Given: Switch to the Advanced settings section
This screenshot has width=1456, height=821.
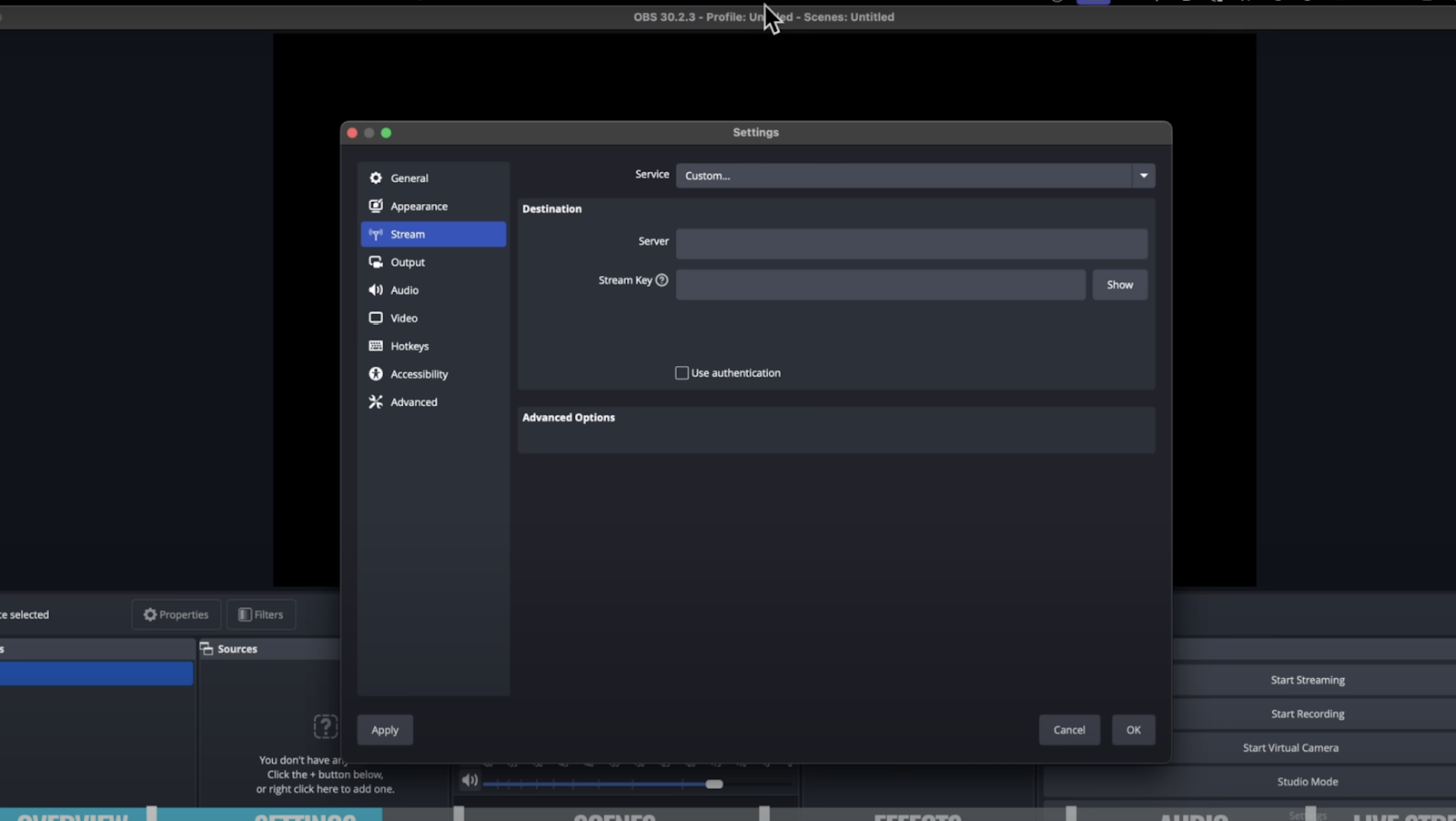Looking at the screenshot, I should [x=413, y=401].
